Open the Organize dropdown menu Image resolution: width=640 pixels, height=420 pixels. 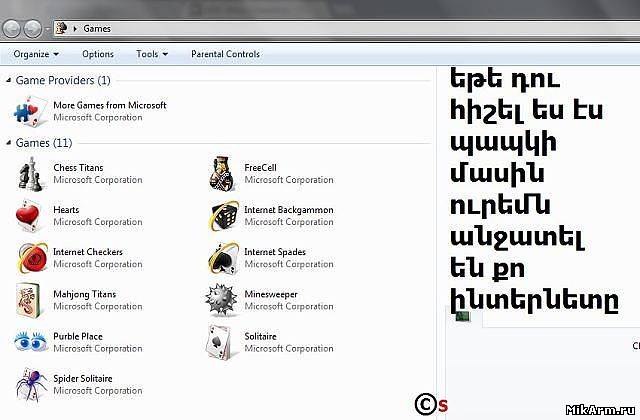(36, 54)
